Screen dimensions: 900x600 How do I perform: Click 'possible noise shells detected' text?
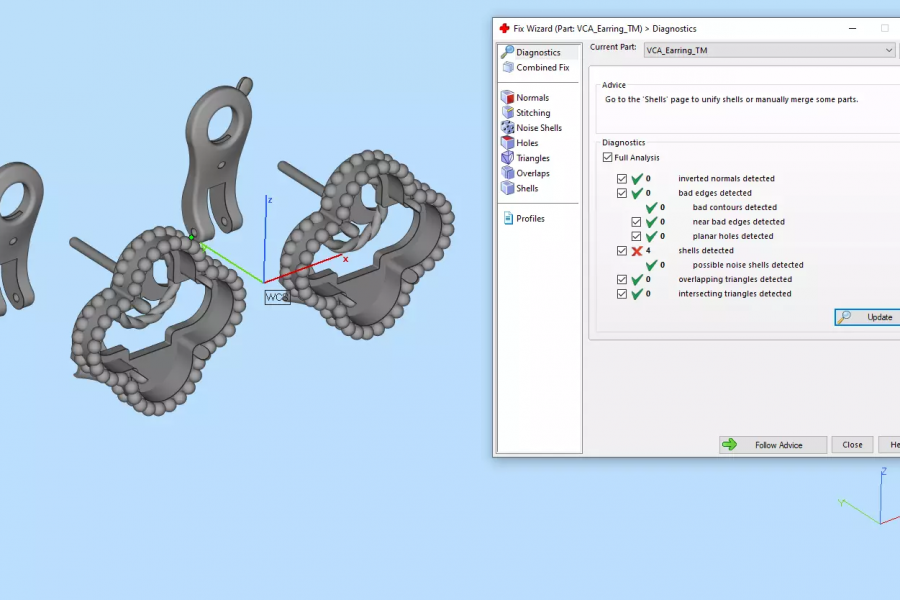coord(747,265)
